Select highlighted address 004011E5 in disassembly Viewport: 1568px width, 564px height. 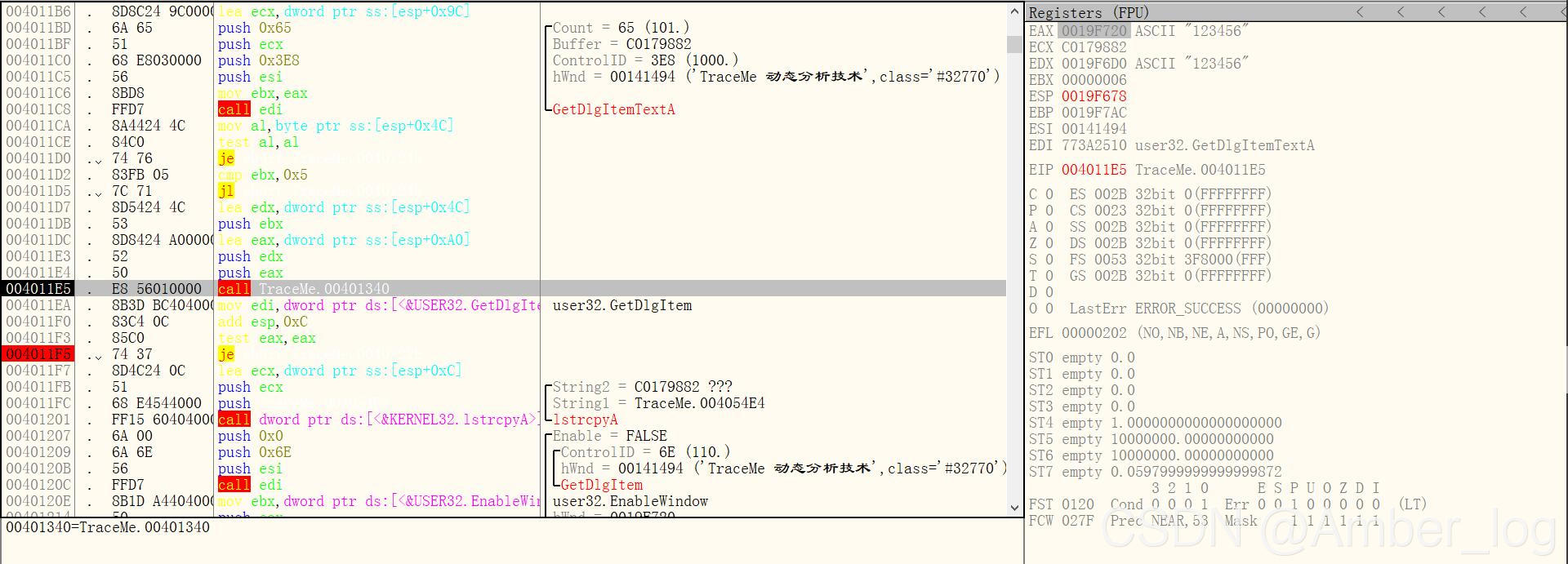pos(38,289)
